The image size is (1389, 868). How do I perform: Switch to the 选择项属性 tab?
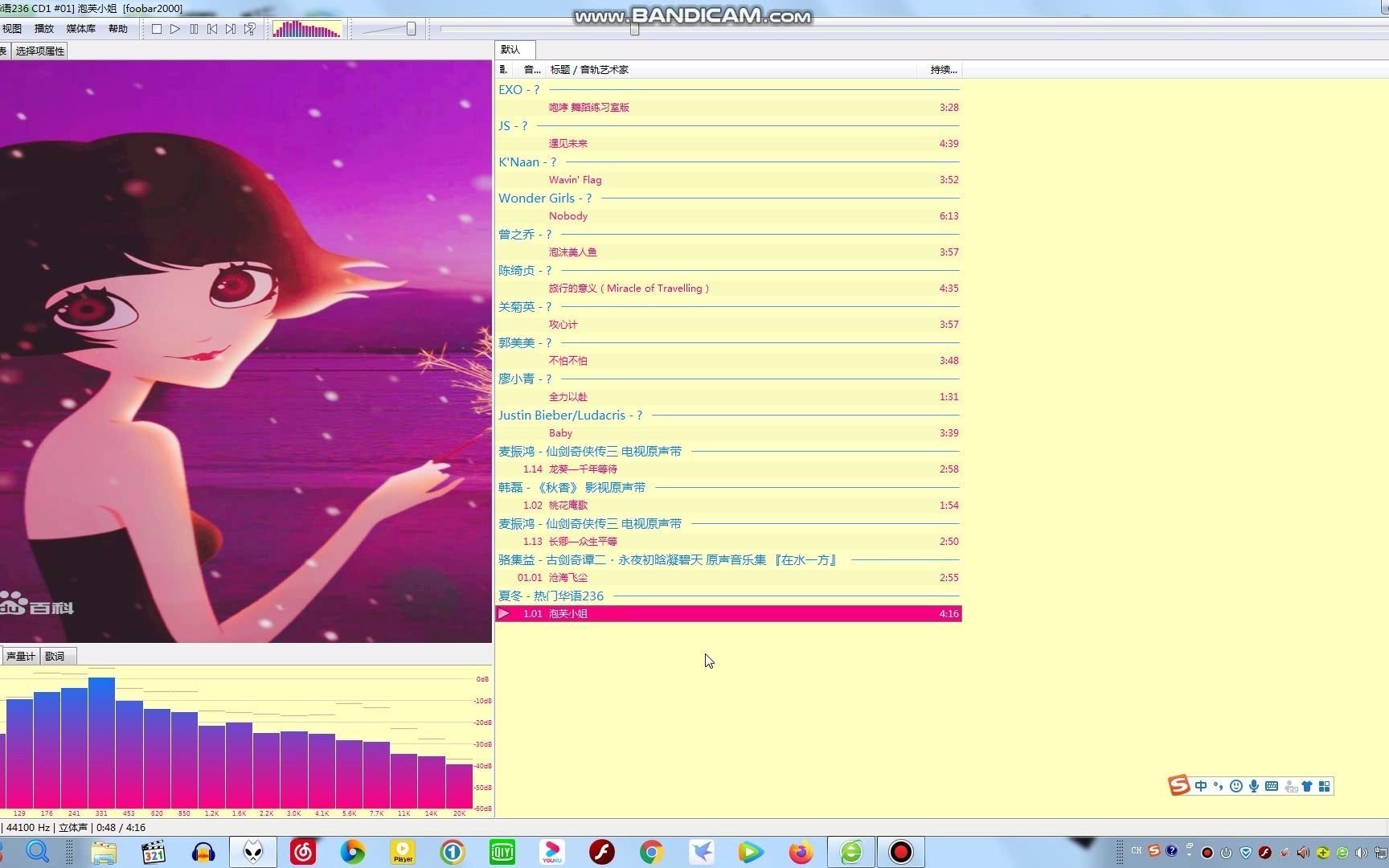pos(40,51)
